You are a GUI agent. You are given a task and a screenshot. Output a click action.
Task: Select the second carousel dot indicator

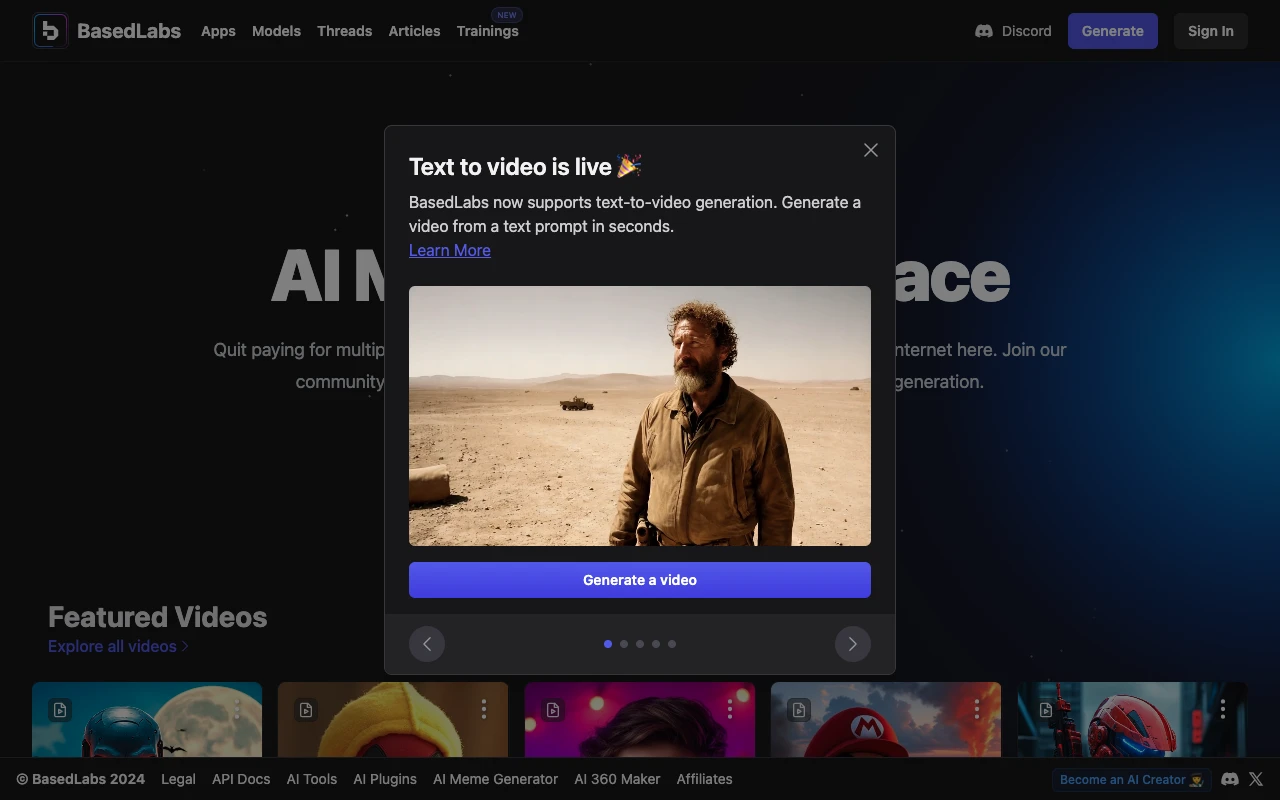pyautogui.click(x=624, y=644)
